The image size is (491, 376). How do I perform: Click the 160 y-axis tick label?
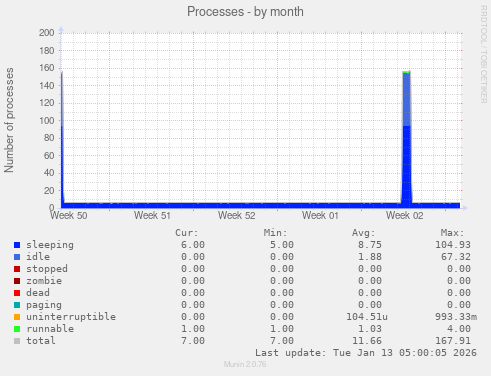coord(47,68)
